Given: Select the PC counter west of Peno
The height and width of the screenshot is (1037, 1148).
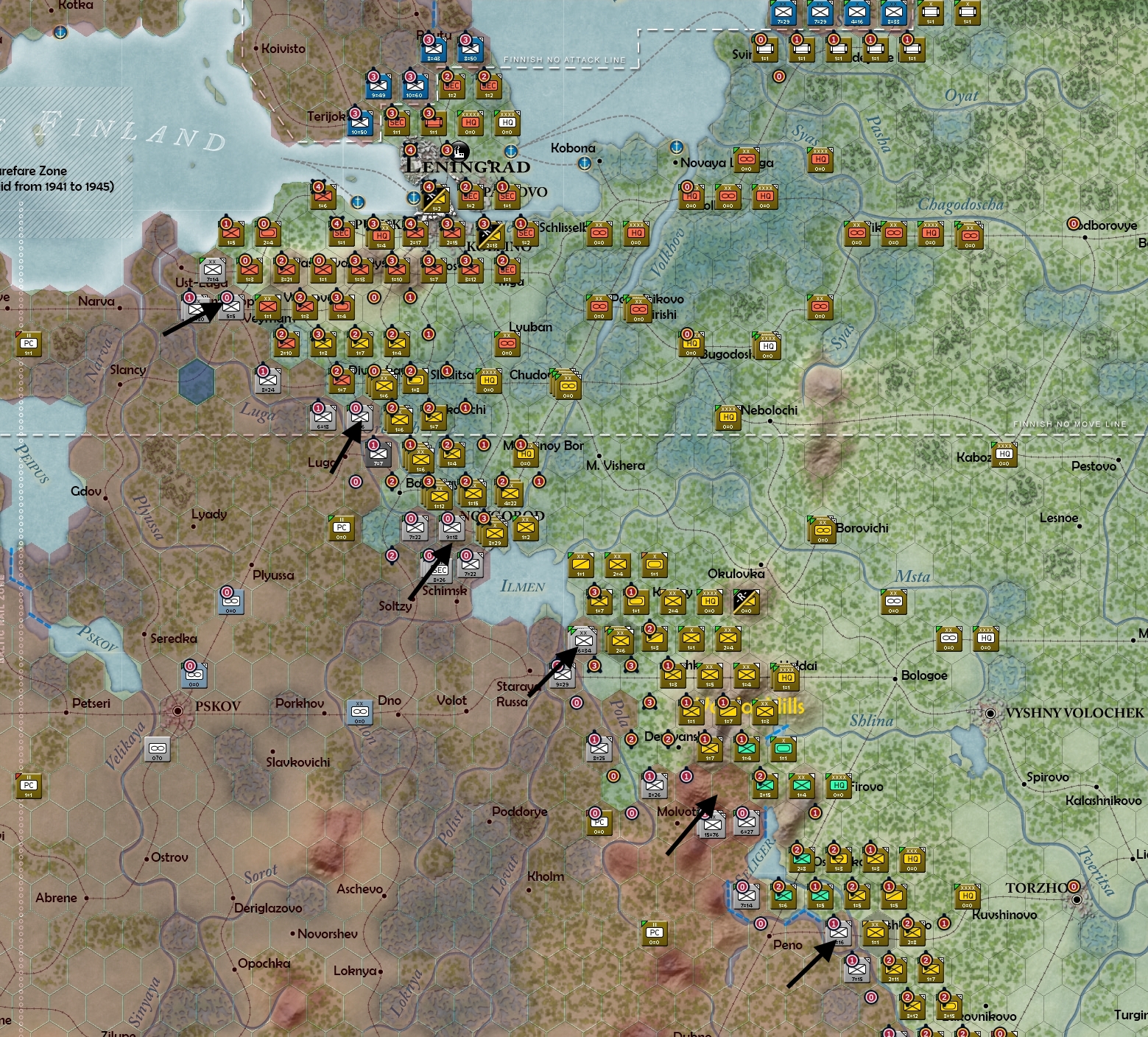Looking at the screenshot, I should 654,933.
